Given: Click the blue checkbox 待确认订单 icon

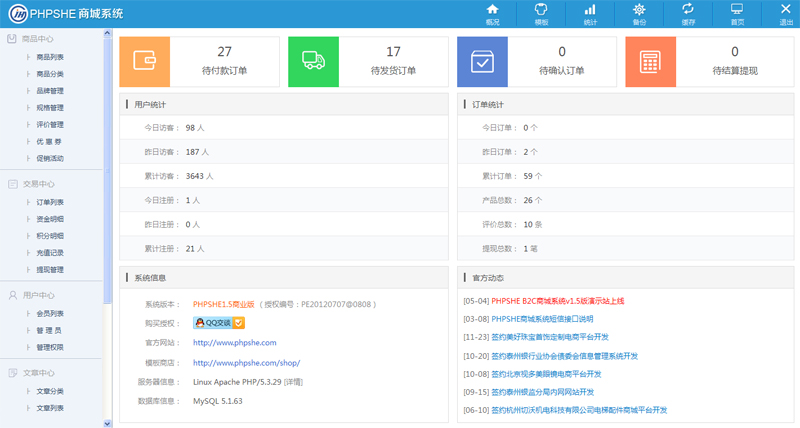Looking at the screenshot, I should 482,61.
